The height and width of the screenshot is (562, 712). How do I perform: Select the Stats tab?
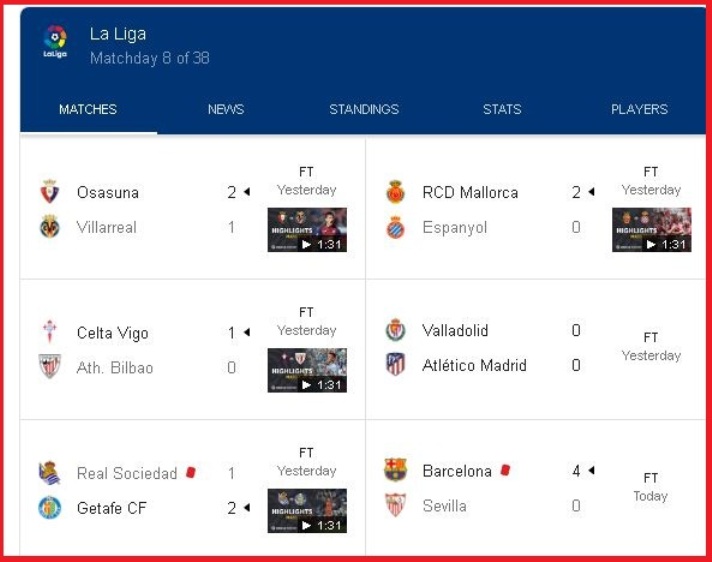pyautogui.click(x=502, y=109)
